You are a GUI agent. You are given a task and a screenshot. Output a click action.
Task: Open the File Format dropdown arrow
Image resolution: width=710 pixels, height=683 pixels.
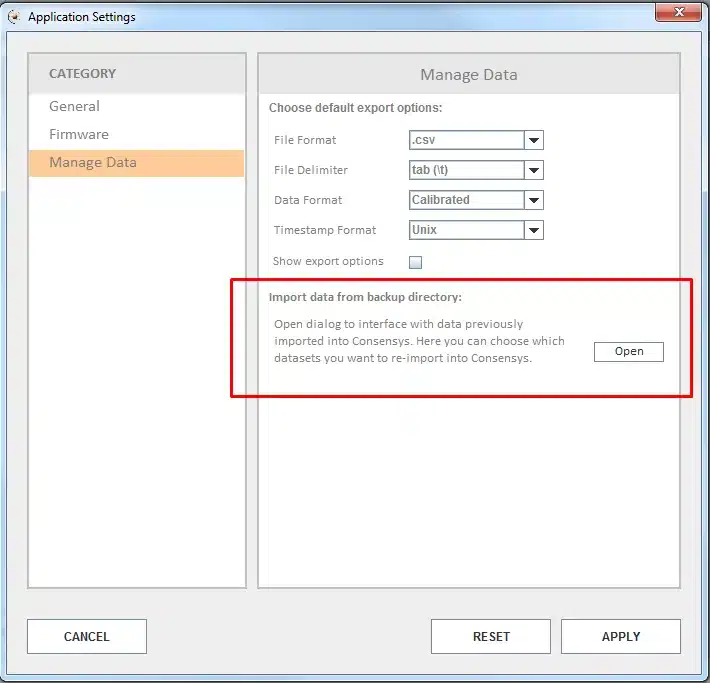point(533,140)
